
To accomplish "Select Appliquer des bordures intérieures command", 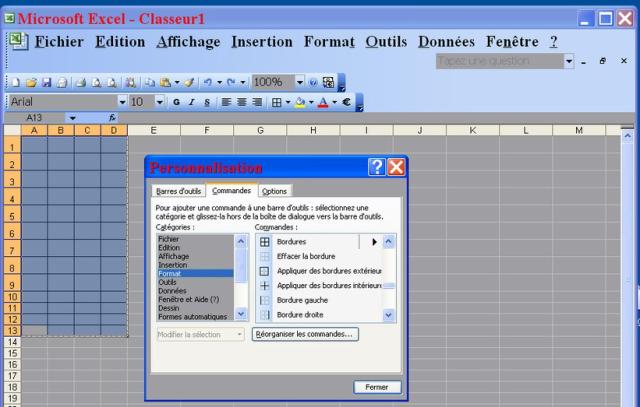I will point(319,286).
